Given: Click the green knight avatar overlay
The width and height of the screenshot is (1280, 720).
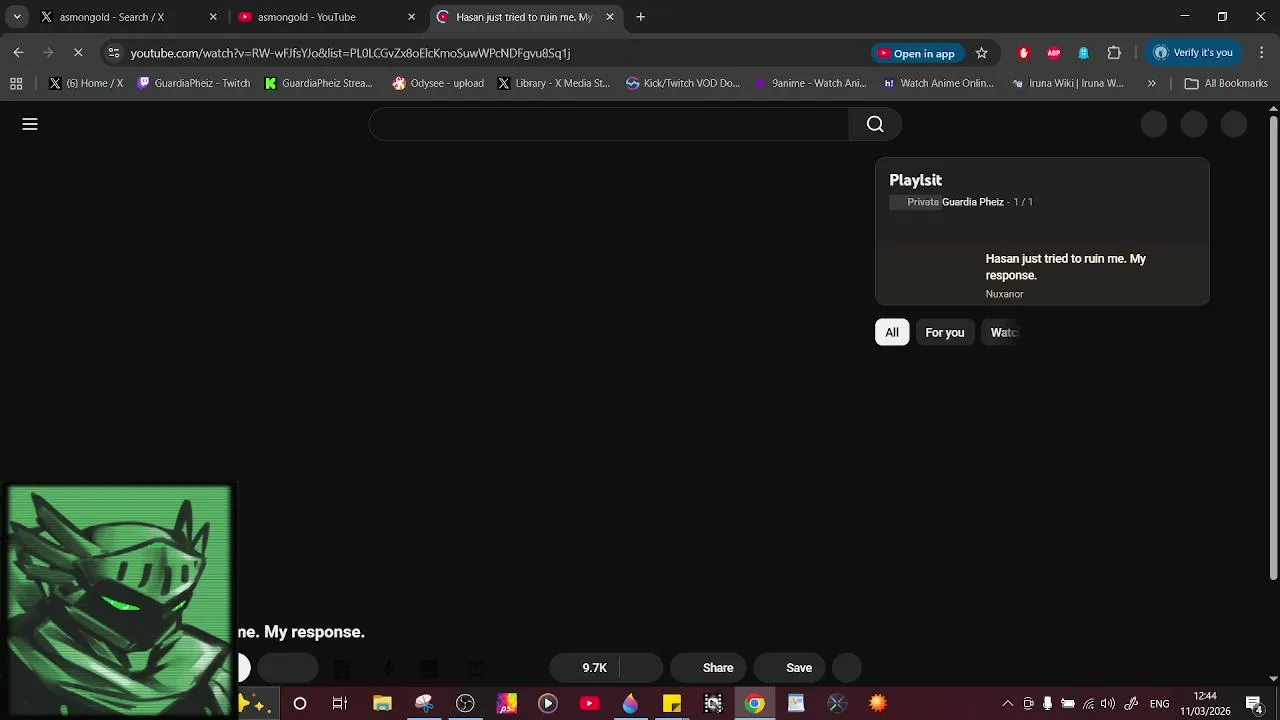Looking at the screenshot, I should [x=119, y=601].
